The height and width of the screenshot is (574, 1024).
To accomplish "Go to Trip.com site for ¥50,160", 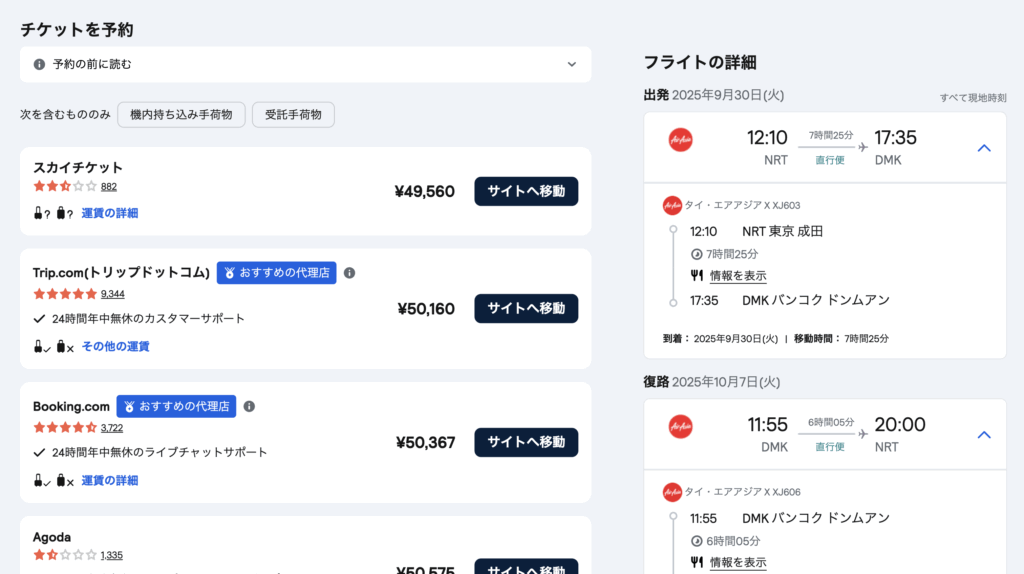I will point(526,309).
